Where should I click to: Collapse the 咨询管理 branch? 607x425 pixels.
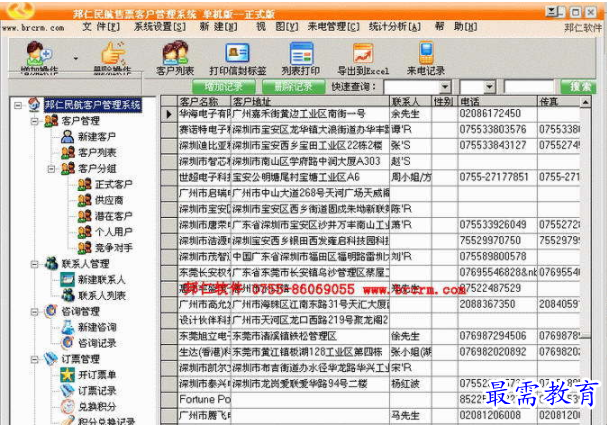[x=34, y=312]
